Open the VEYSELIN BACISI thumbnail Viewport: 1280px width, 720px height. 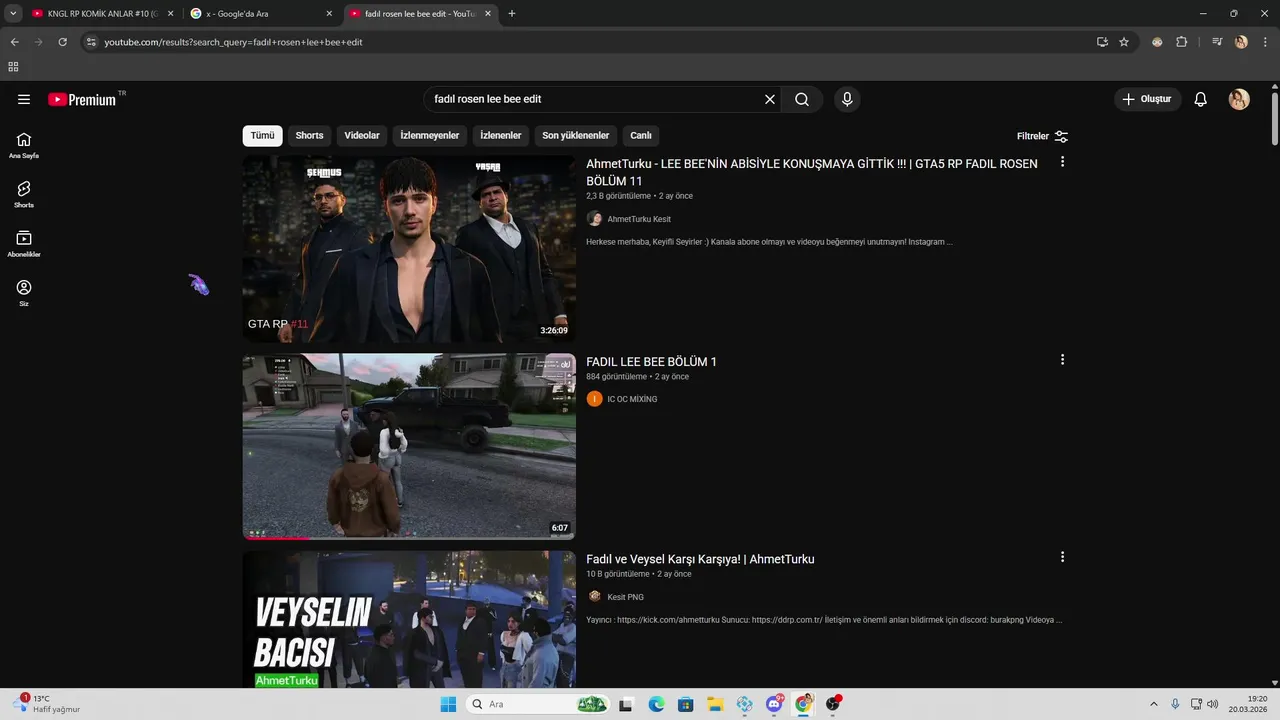pyautogui.click(x=409, y=619)
